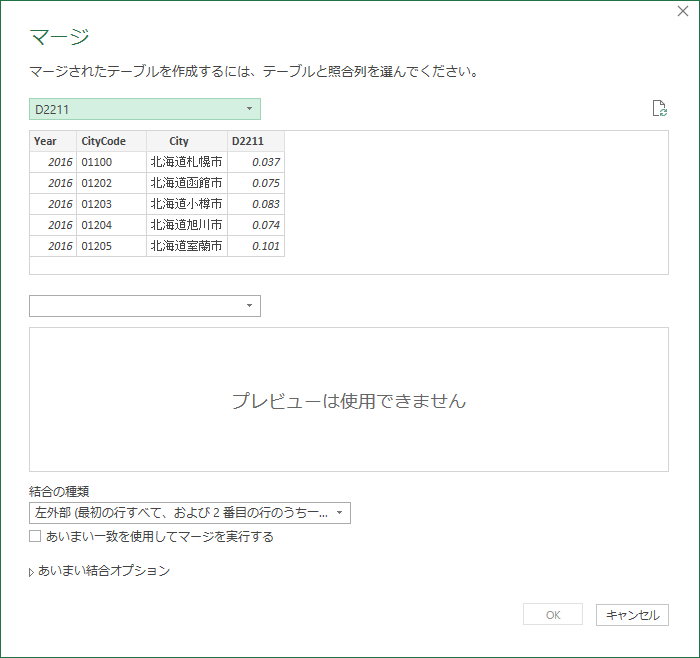Enable あいまい一致を使用してマージを実行する checkbox
The image size is (700, 658).
coord(36,536)
